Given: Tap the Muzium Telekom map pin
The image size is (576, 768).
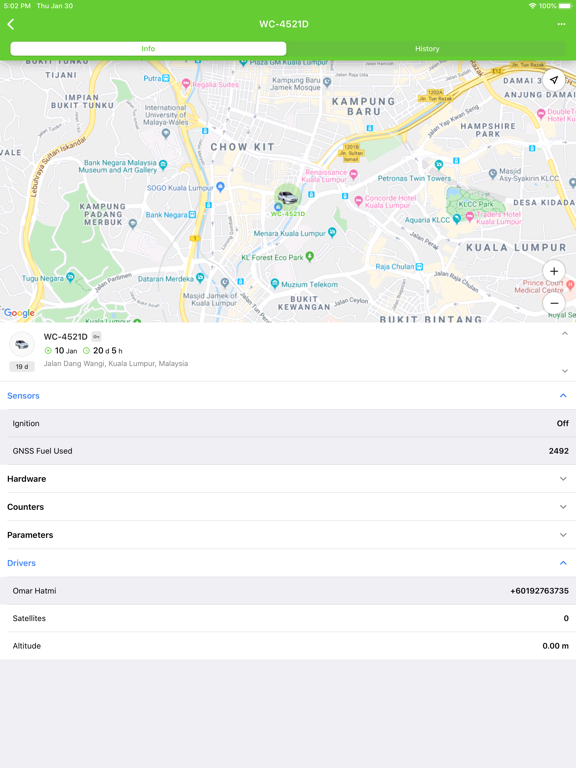Looking at the screenshot, I should coord(274,283).
